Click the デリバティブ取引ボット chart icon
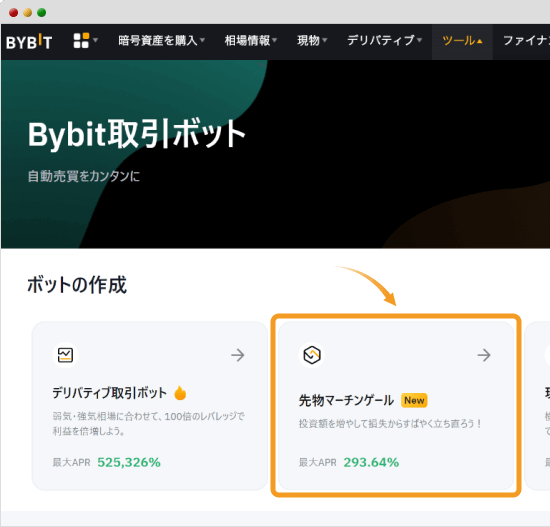This screenshot has height=527, width=550. click(x=65, y=355)
